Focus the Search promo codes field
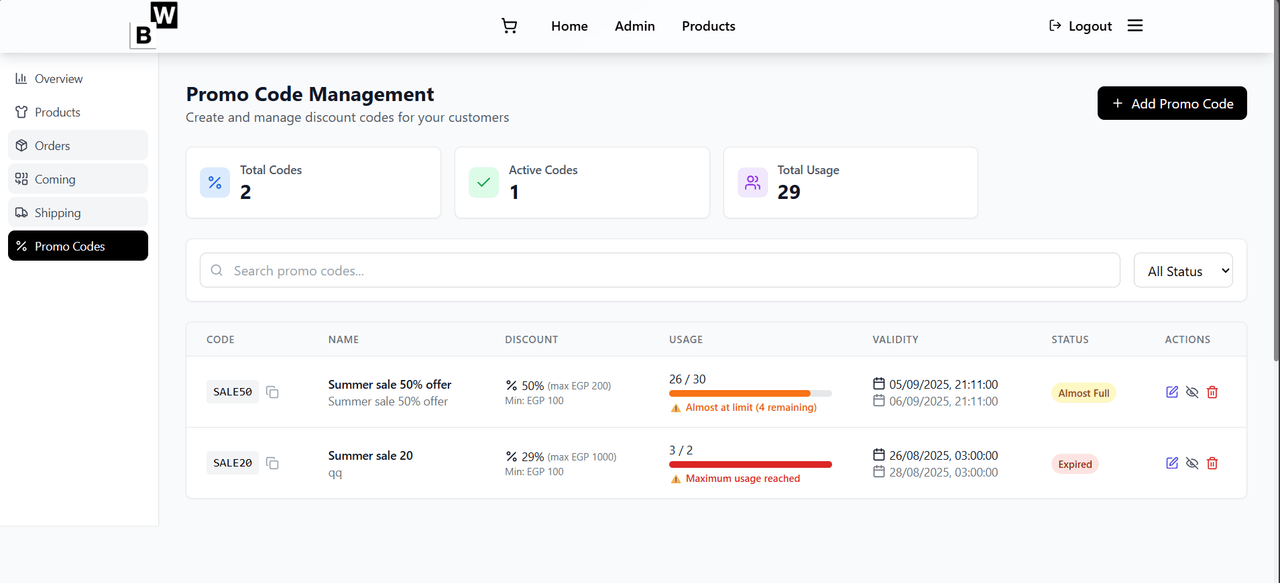The height and width of the screenshot is (583, 1280). click(x=660, y=271)
